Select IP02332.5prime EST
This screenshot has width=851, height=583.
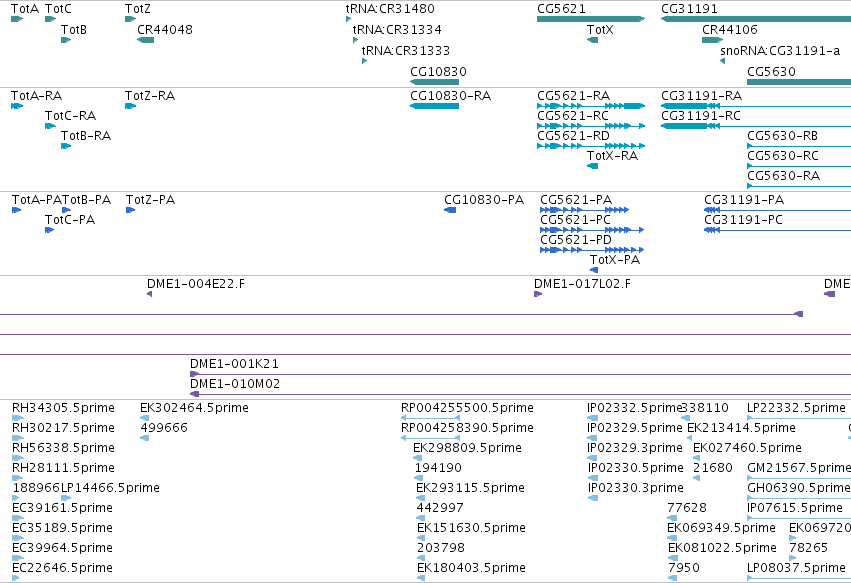click(x=592, y=418)
